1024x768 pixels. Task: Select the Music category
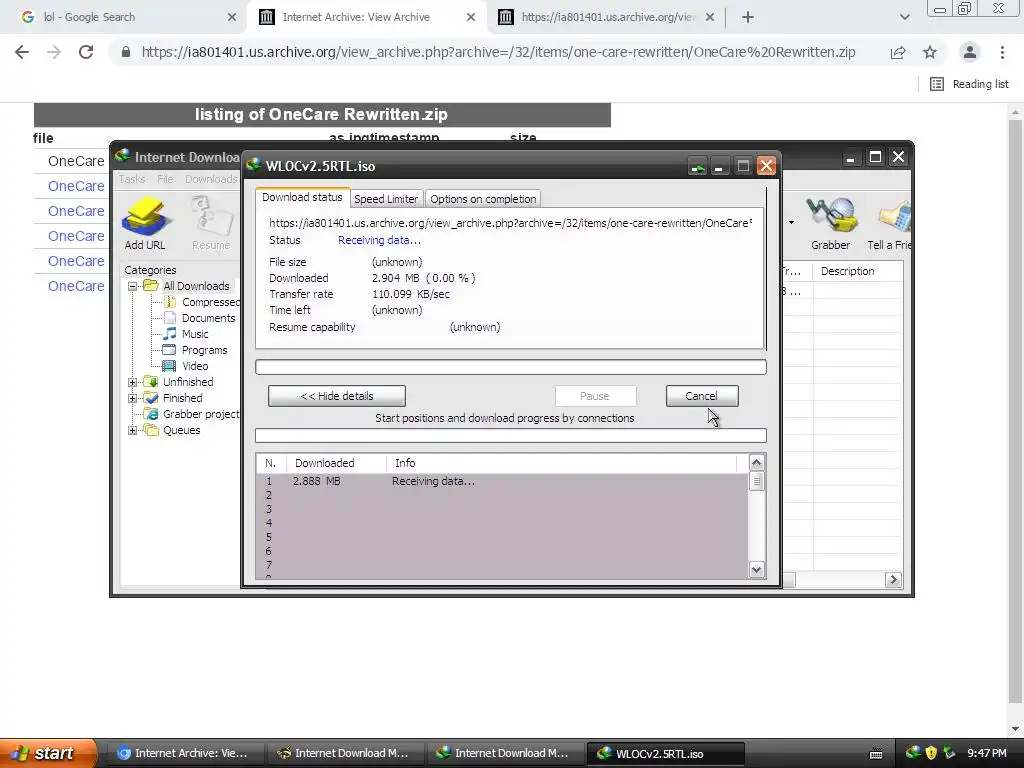[186, 334]
